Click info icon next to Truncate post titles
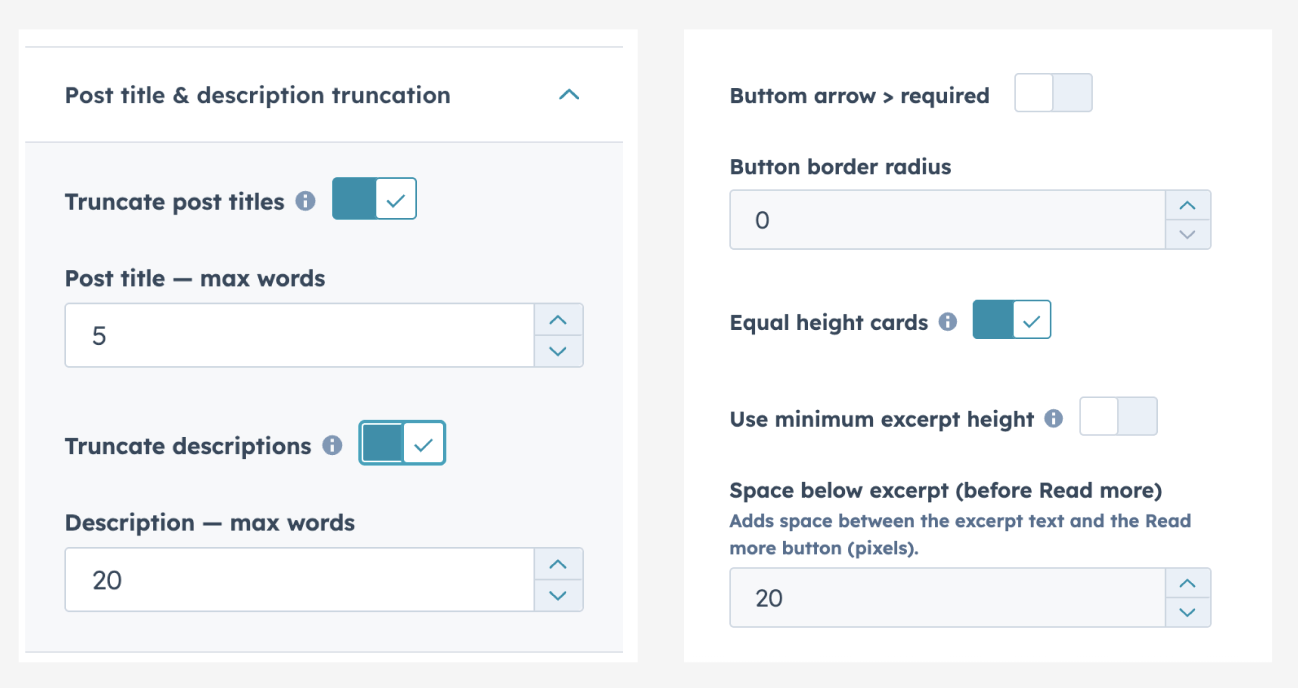Viewport: 1298px width, 688px height. [305, 201]
